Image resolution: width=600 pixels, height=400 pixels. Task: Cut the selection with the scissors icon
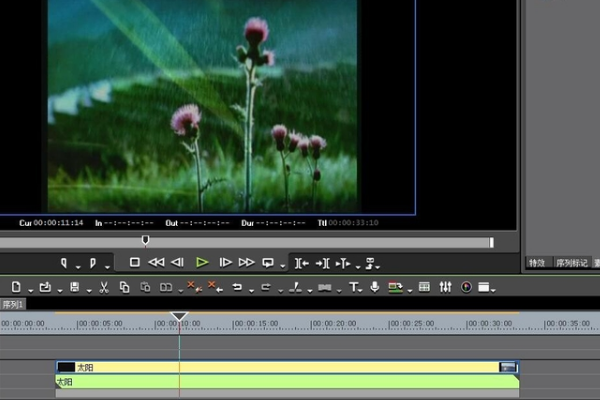[103, 288]
